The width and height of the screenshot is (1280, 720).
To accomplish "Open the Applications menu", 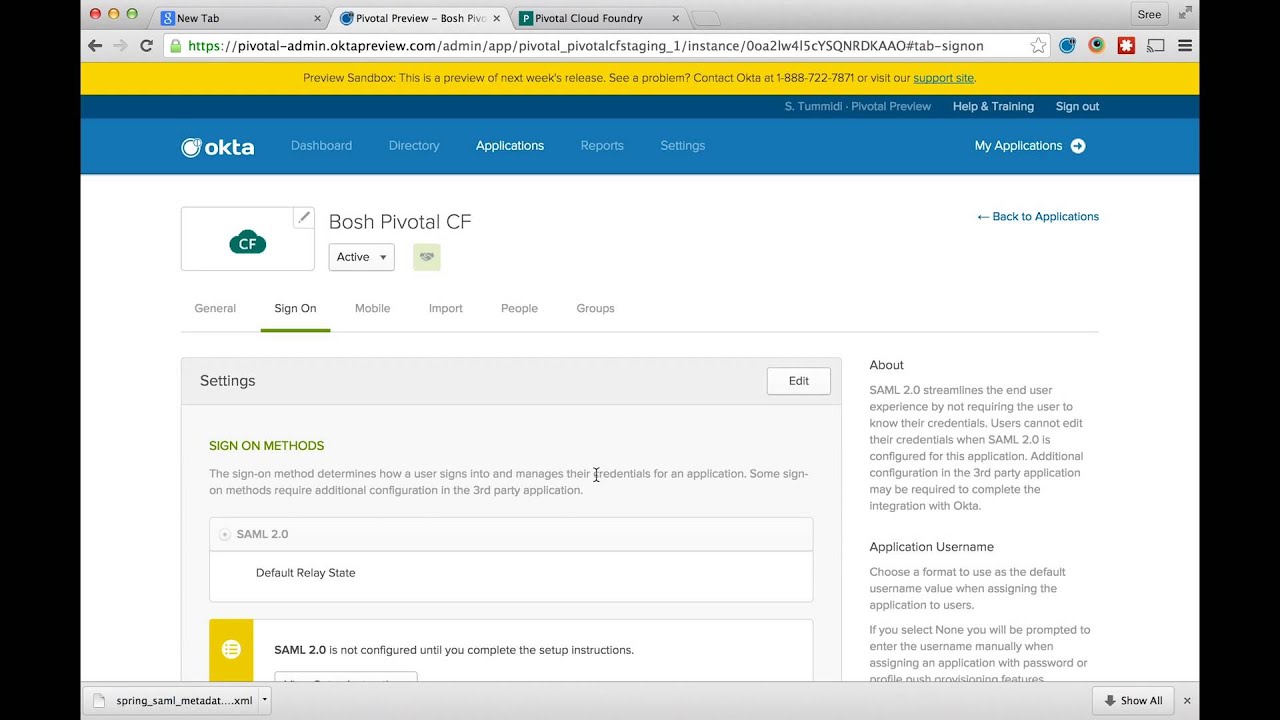I will click(x=510, y=146).
